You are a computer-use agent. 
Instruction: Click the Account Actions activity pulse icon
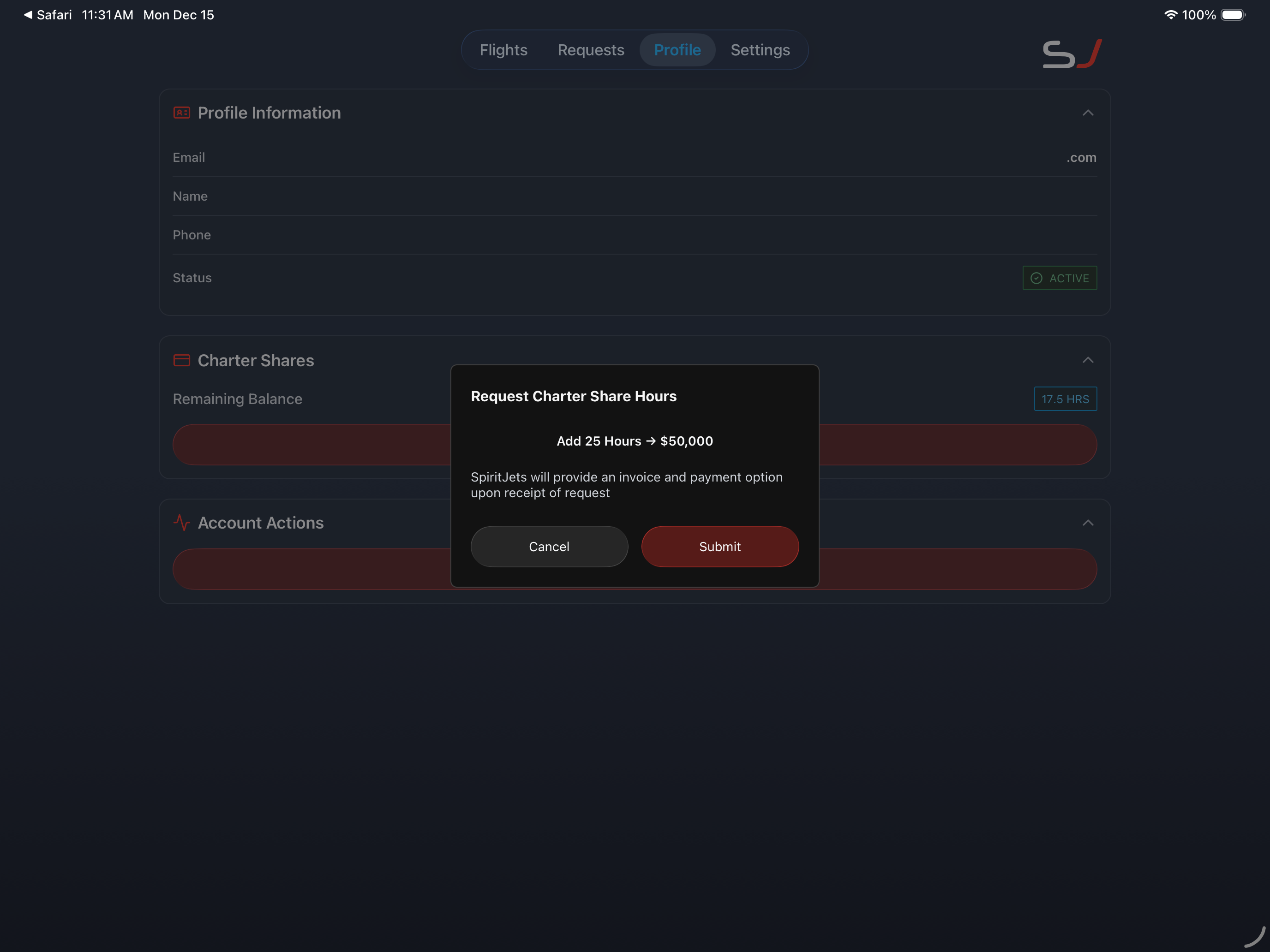(181, 523)
